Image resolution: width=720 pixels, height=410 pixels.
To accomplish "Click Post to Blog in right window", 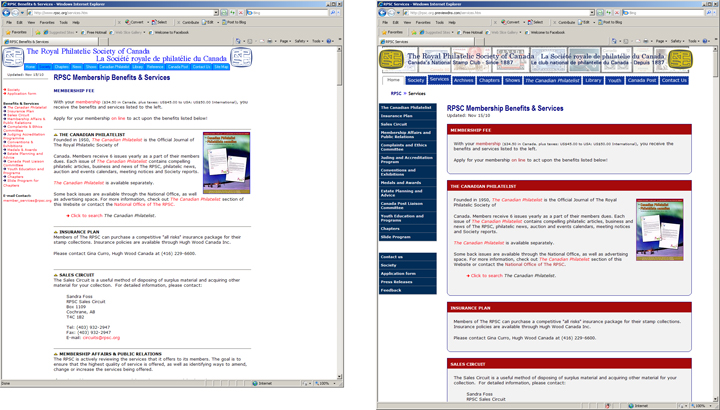I will pos(610,22).
